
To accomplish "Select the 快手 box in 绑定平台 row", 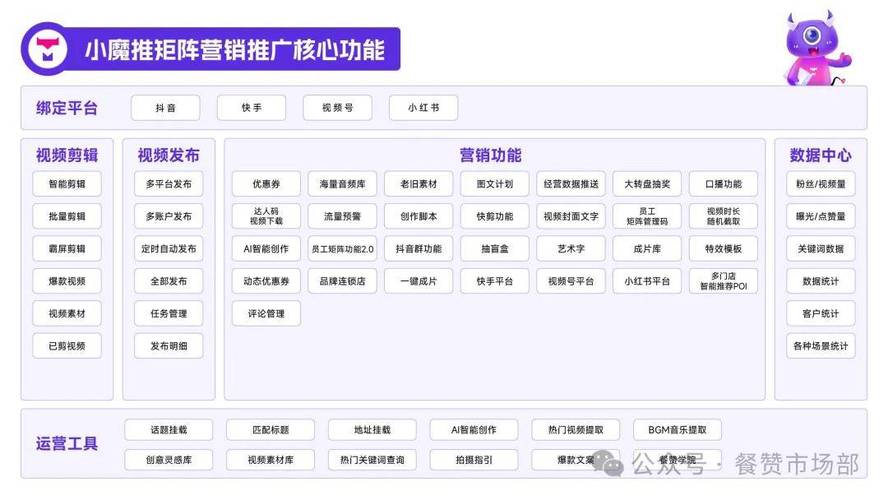I will pyautogui.click(x=251, y=108).
